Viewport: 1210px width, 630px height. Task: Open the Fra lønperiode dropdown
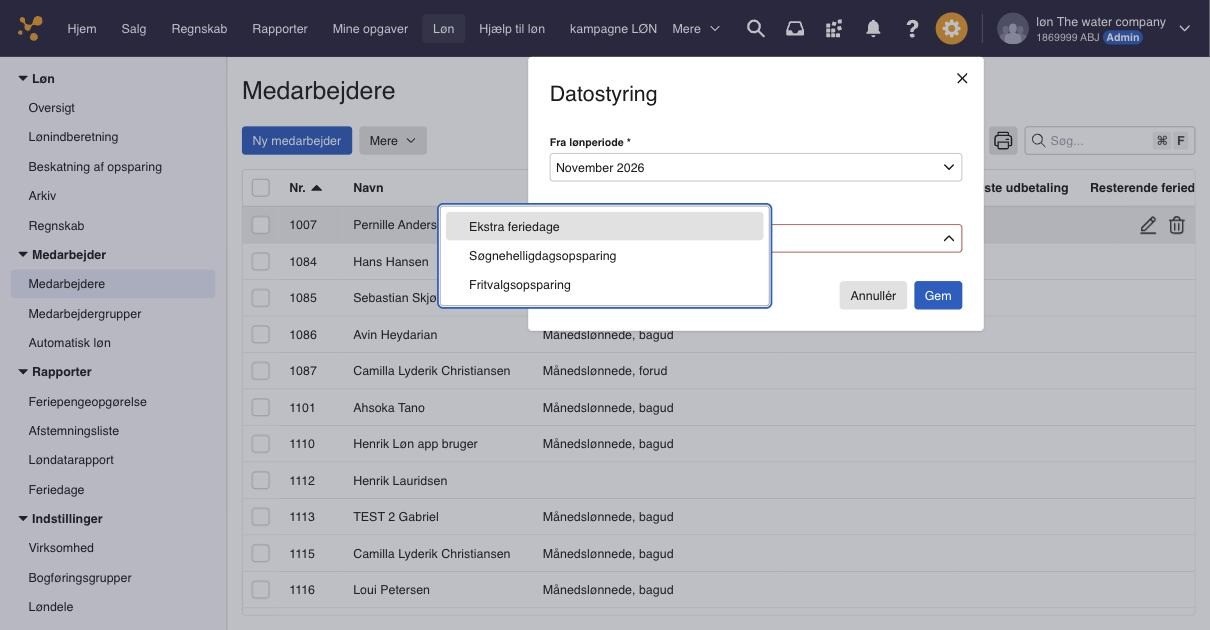756,167
